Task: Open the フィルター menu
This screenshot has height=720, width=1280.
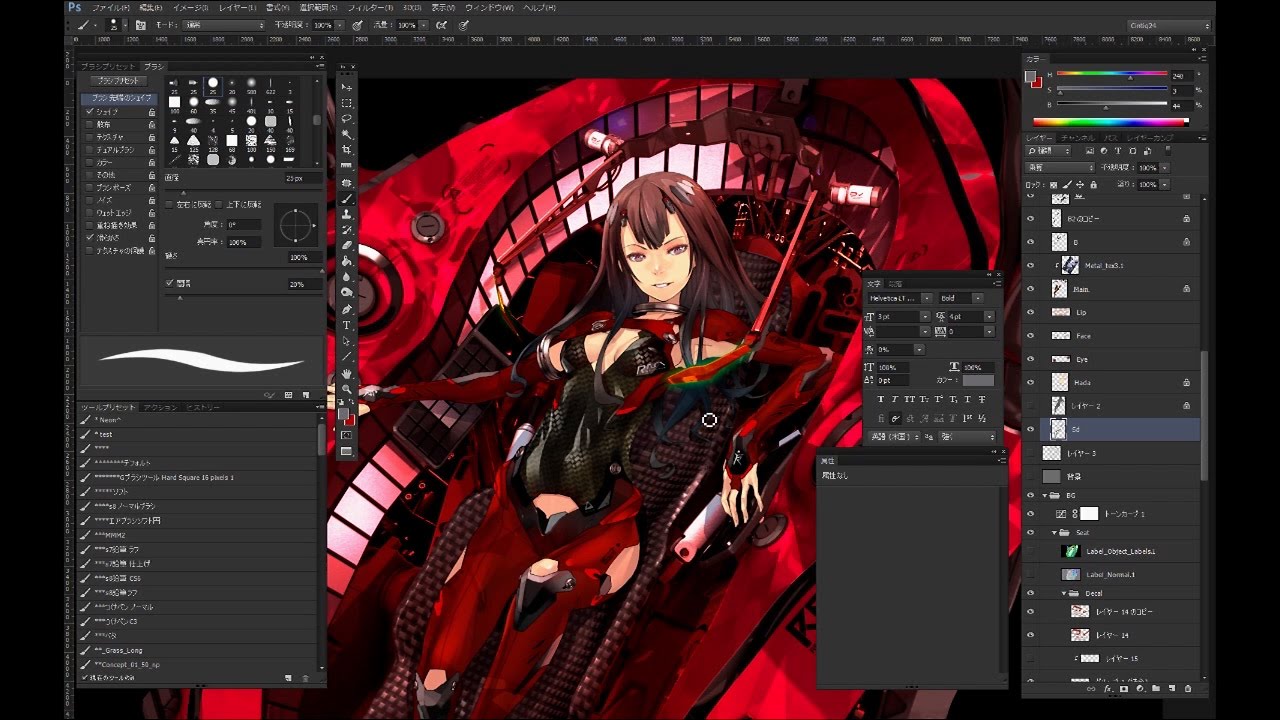Action: click(369, 8)
